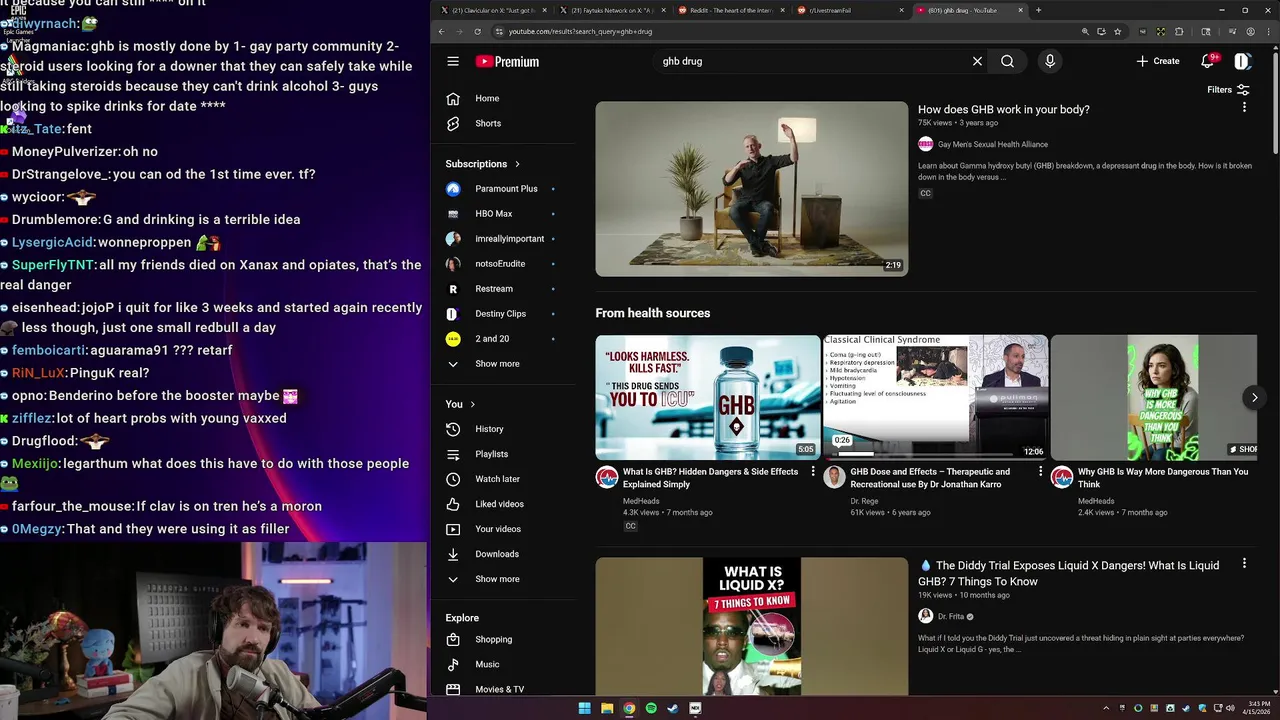Open the Diddy Trial Liquid X video title
This screenshot has width=1280, height=720.
[x=1070, y=573]
